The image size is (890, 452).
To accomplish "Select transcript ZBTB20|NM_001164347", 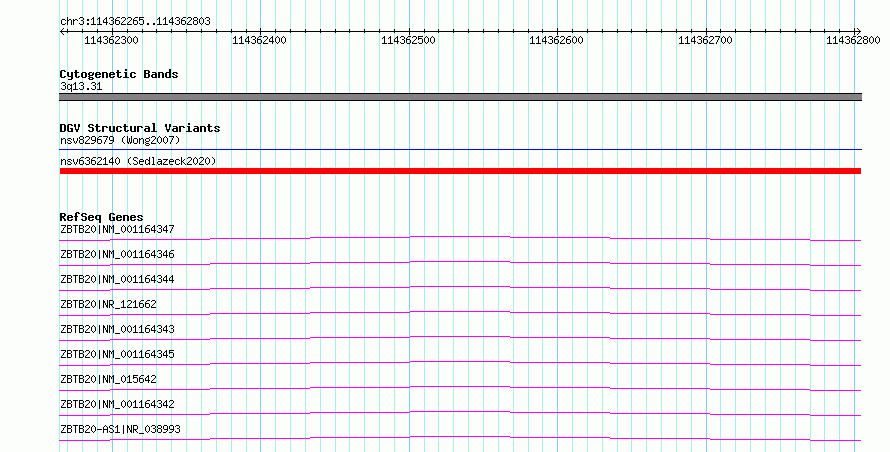I will [x=117, y=229].
